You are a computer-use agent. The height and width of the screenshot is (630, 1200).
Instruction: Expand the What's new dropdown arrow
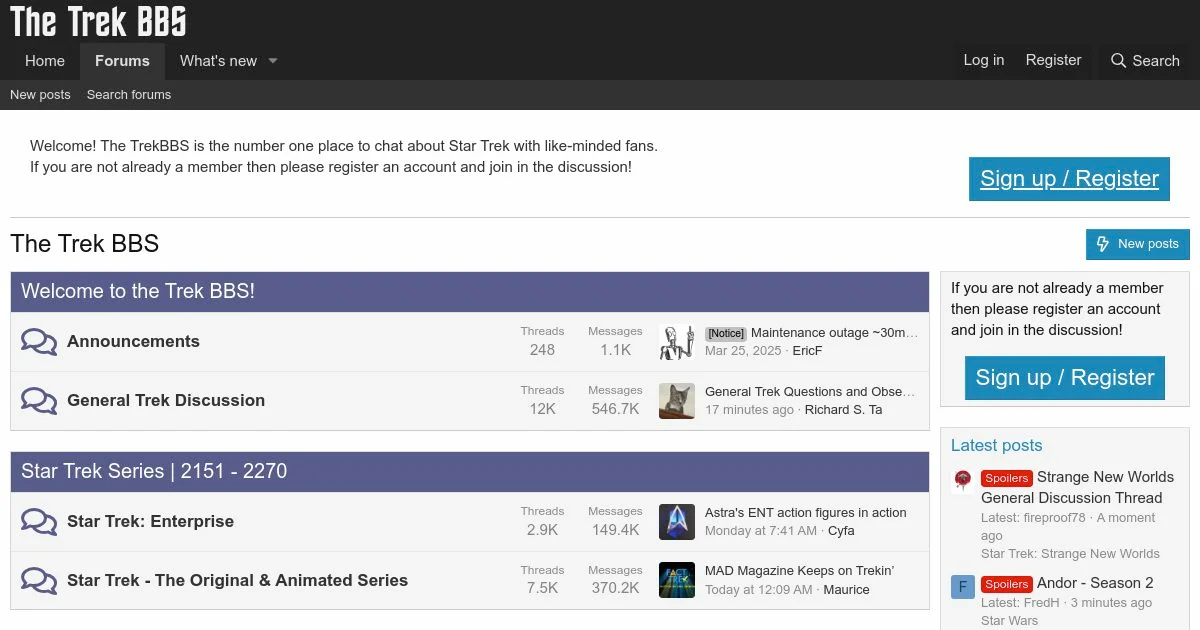(x=272, y=61)
